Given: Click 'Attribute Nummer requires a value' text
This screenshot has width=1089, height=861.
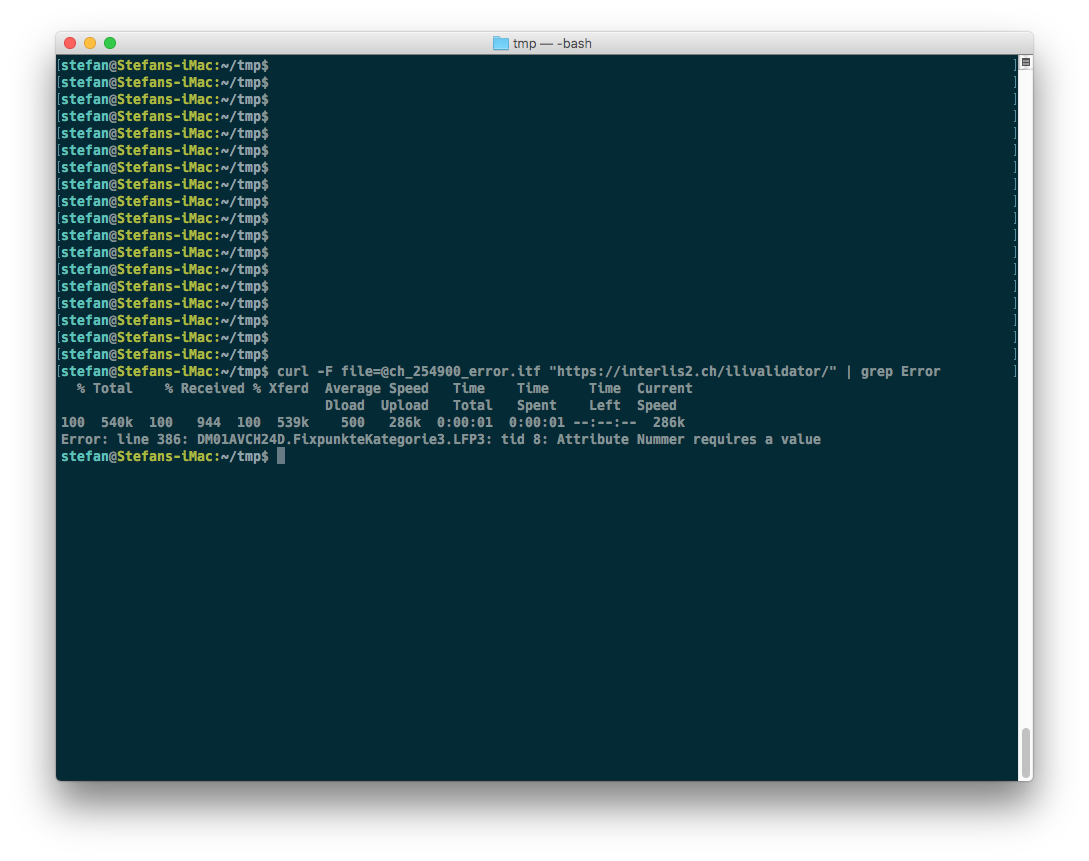Looking at the screenshot, I should 688,440.
